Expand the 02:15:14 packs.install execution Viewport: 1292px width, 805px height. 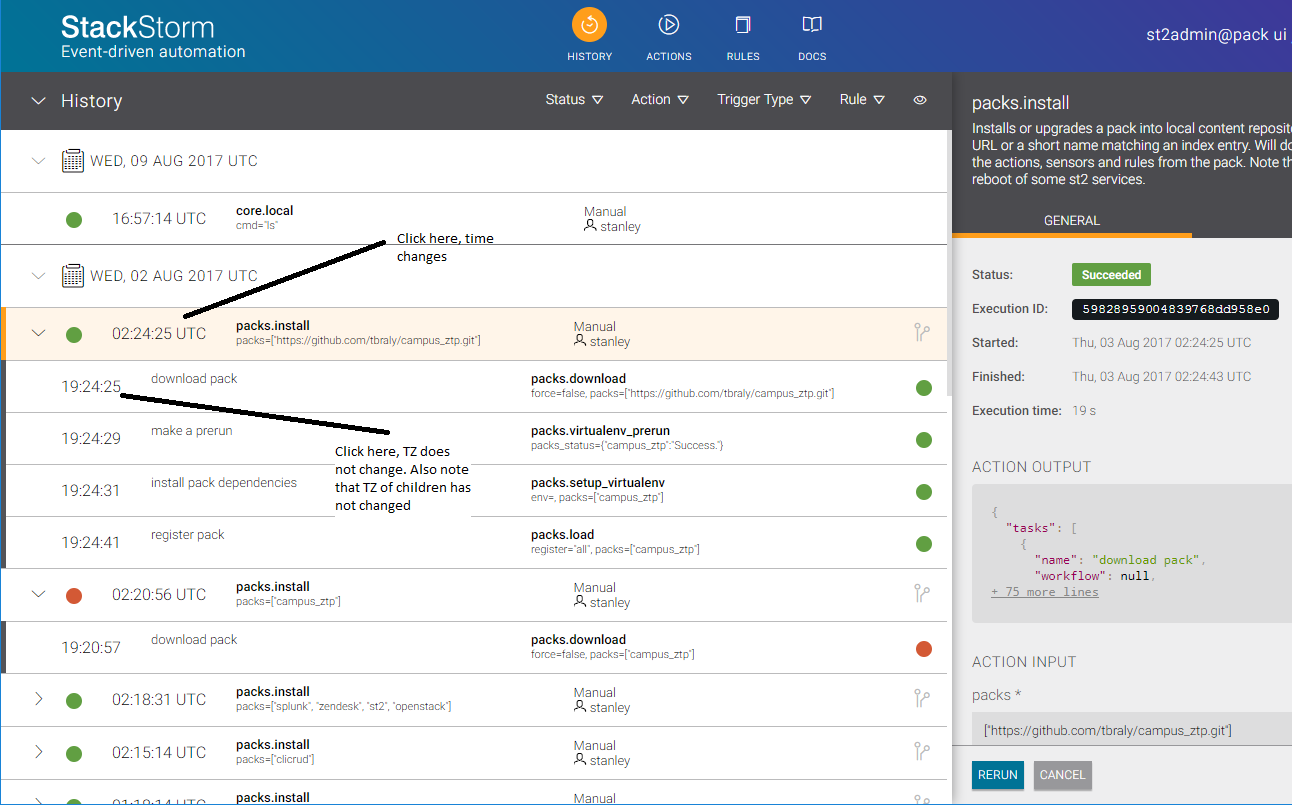[x=38, y=752]
